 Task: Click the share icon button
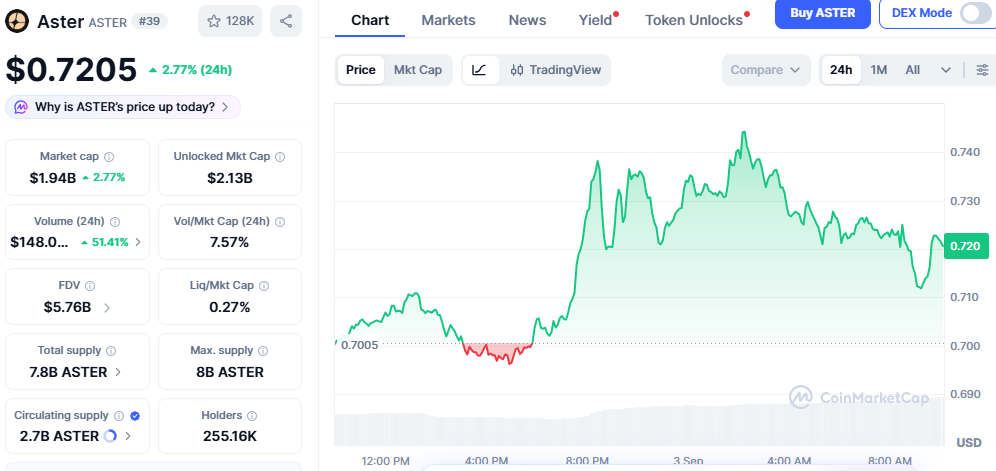286,21
